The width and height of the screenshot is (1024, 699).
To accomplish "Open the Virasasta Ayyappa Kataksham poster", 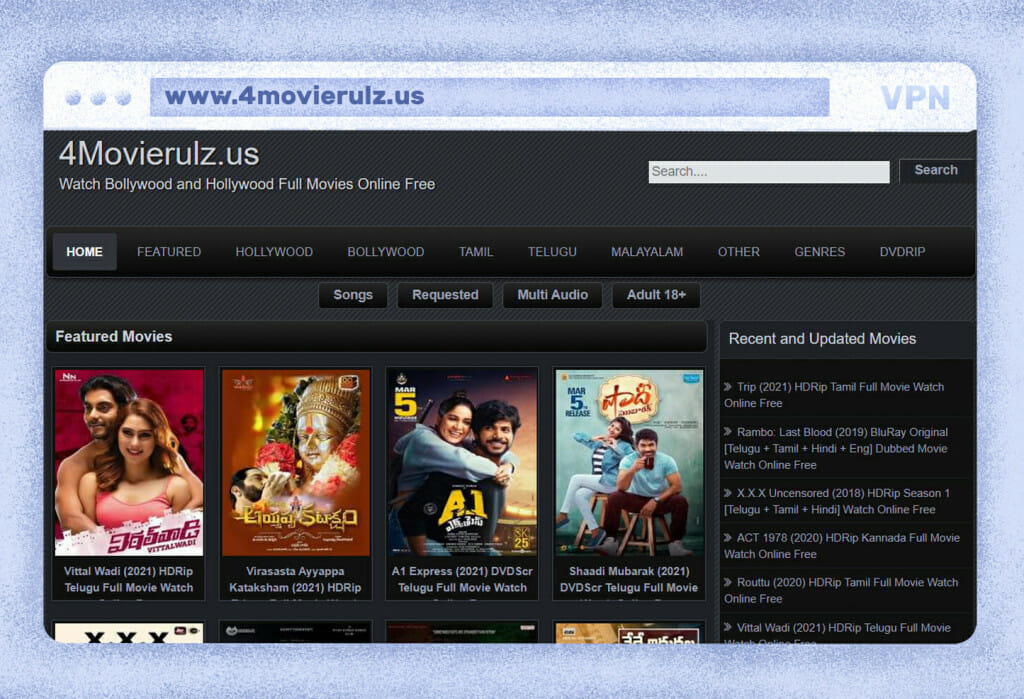I will coord(295,463).
